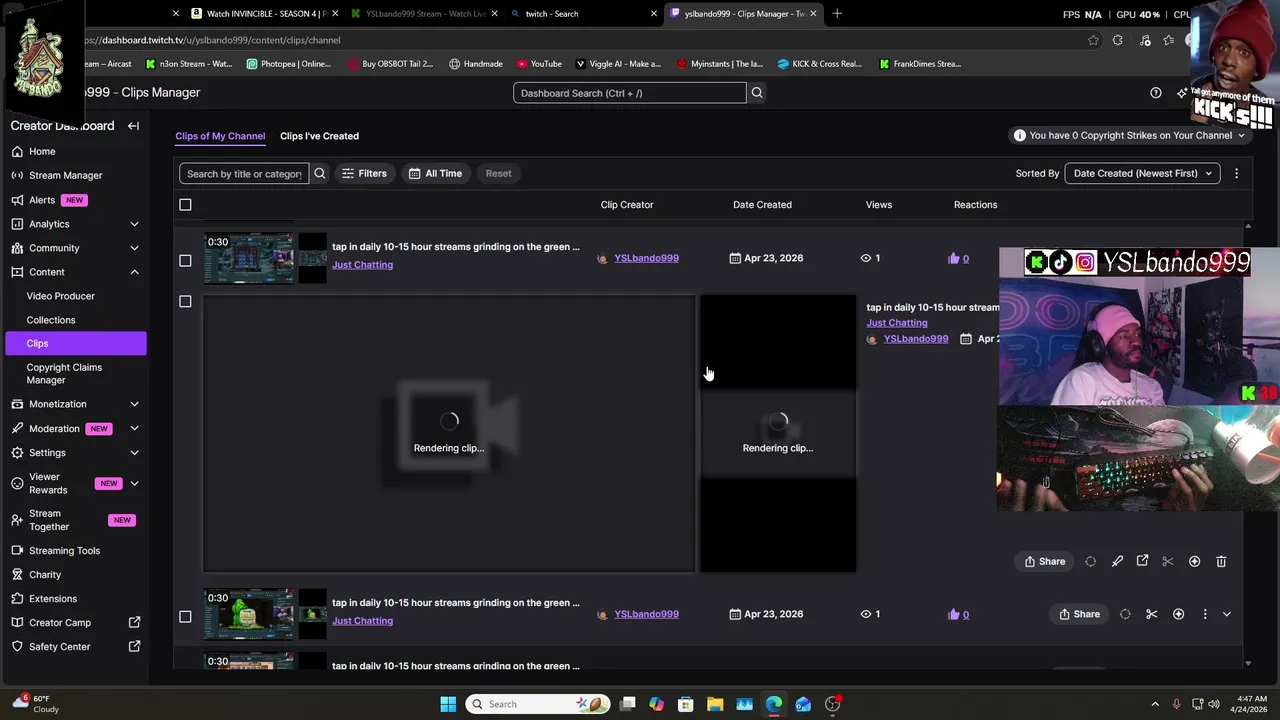Open the Sorted By Date Created dropdown

1142,173
